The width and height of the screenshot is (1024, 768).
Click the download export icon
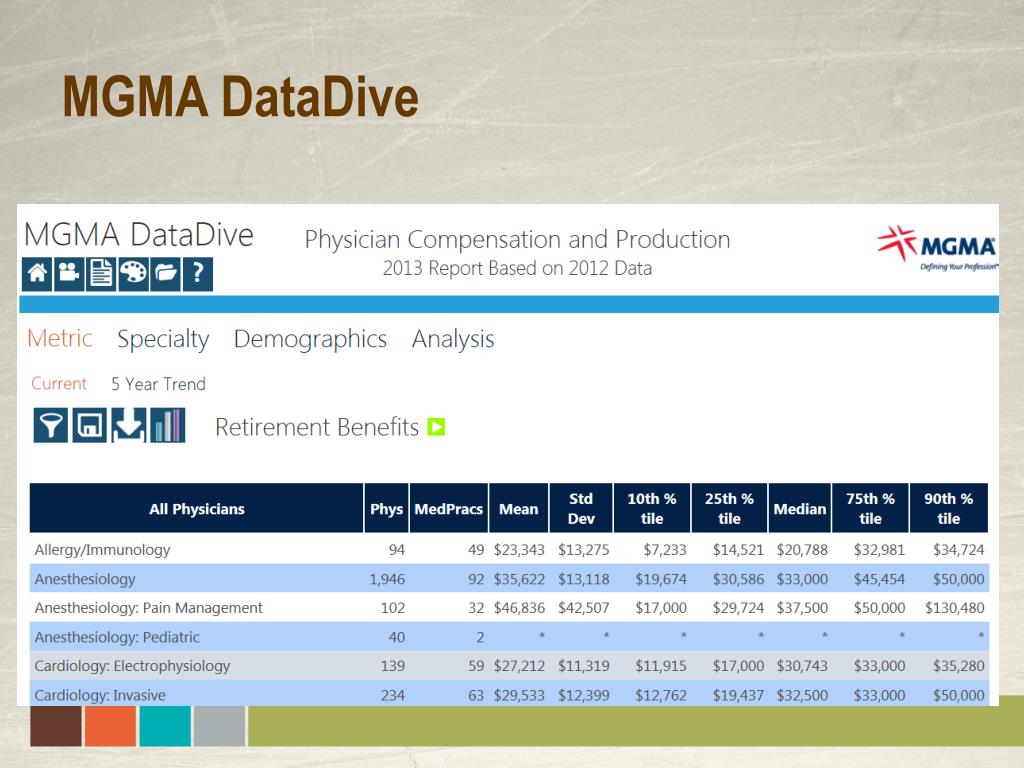129,425
